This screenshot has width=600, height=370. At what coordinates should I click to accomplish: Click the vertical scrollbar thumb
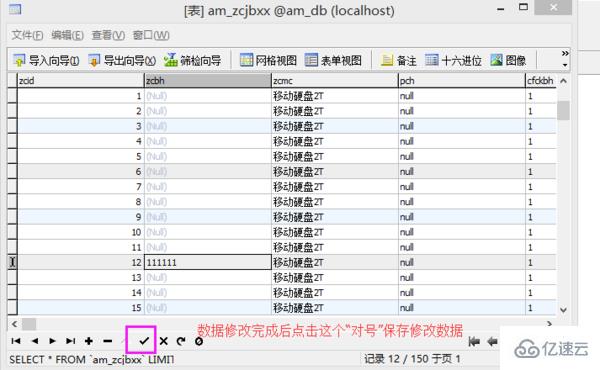[x=563, y=111]
